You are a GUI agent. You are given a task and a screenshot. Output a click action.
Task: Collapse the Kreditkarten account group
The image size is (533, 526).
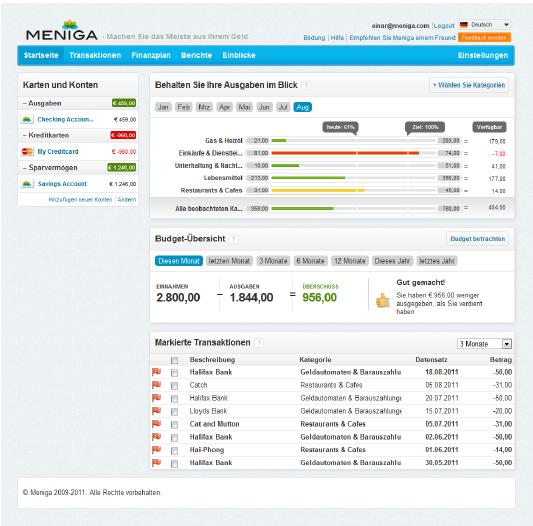click(x=24, y=135)
